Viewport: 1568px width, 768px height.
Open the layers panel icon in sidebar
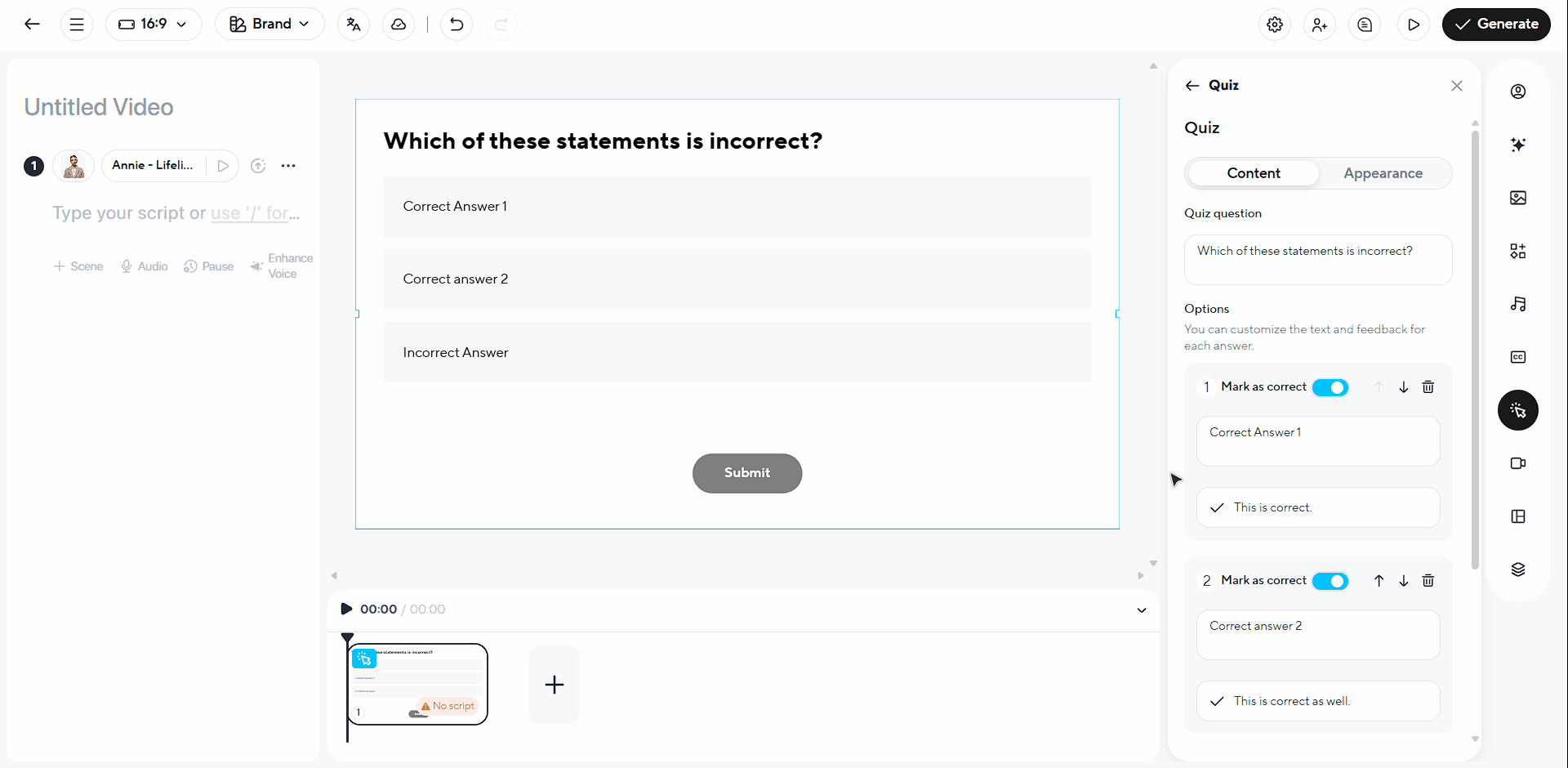pos(1518,569)
